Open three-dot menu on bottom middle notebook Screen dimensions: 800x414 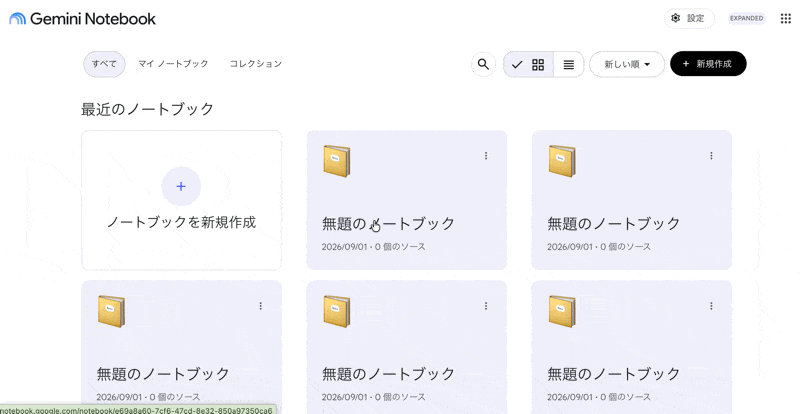pyautogui.click(x=486, y=306)
